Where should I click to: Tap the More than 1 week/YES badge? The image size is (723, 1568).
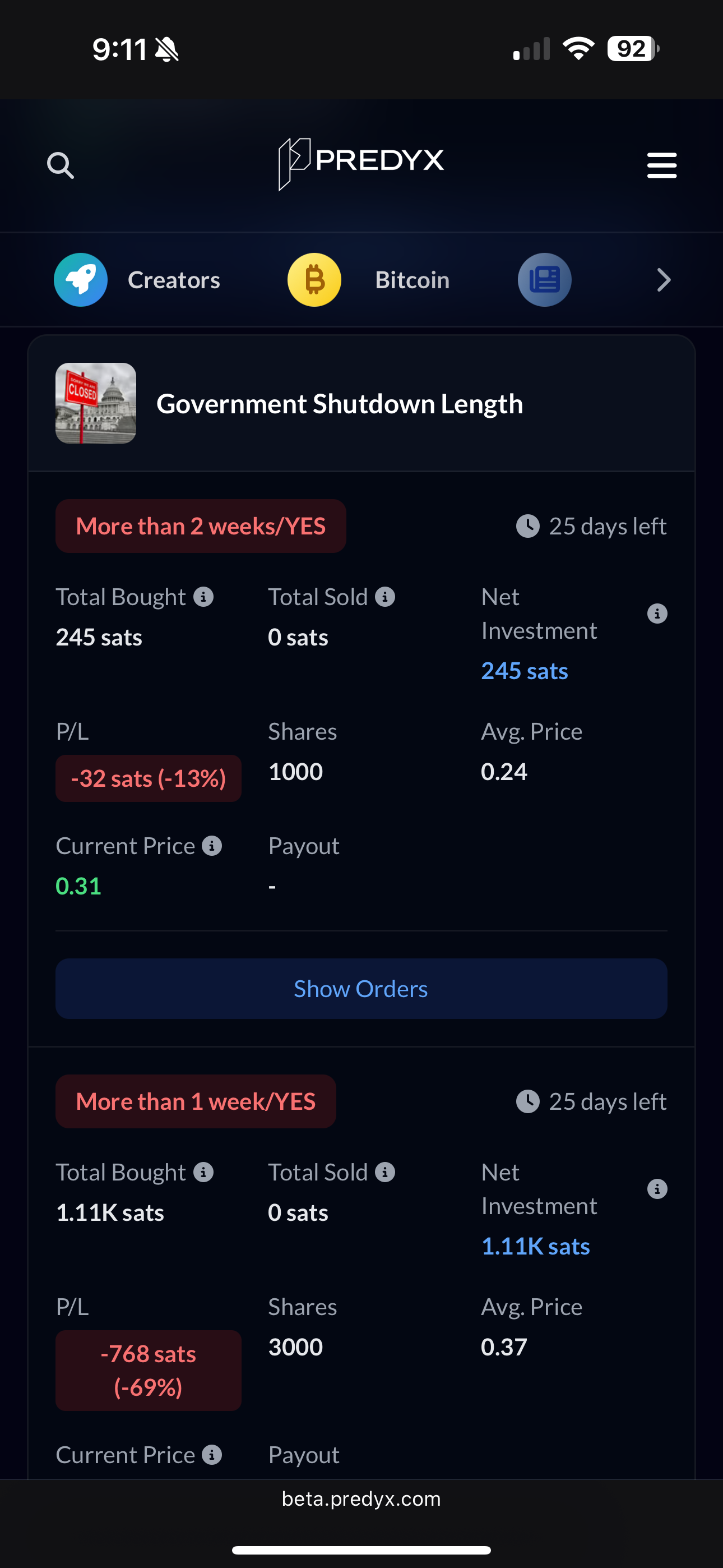click(x=196, y=1101)
